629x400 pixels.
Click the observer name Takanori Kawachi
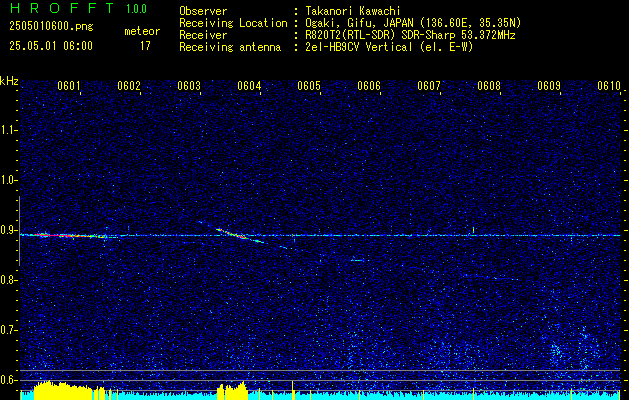353,11
